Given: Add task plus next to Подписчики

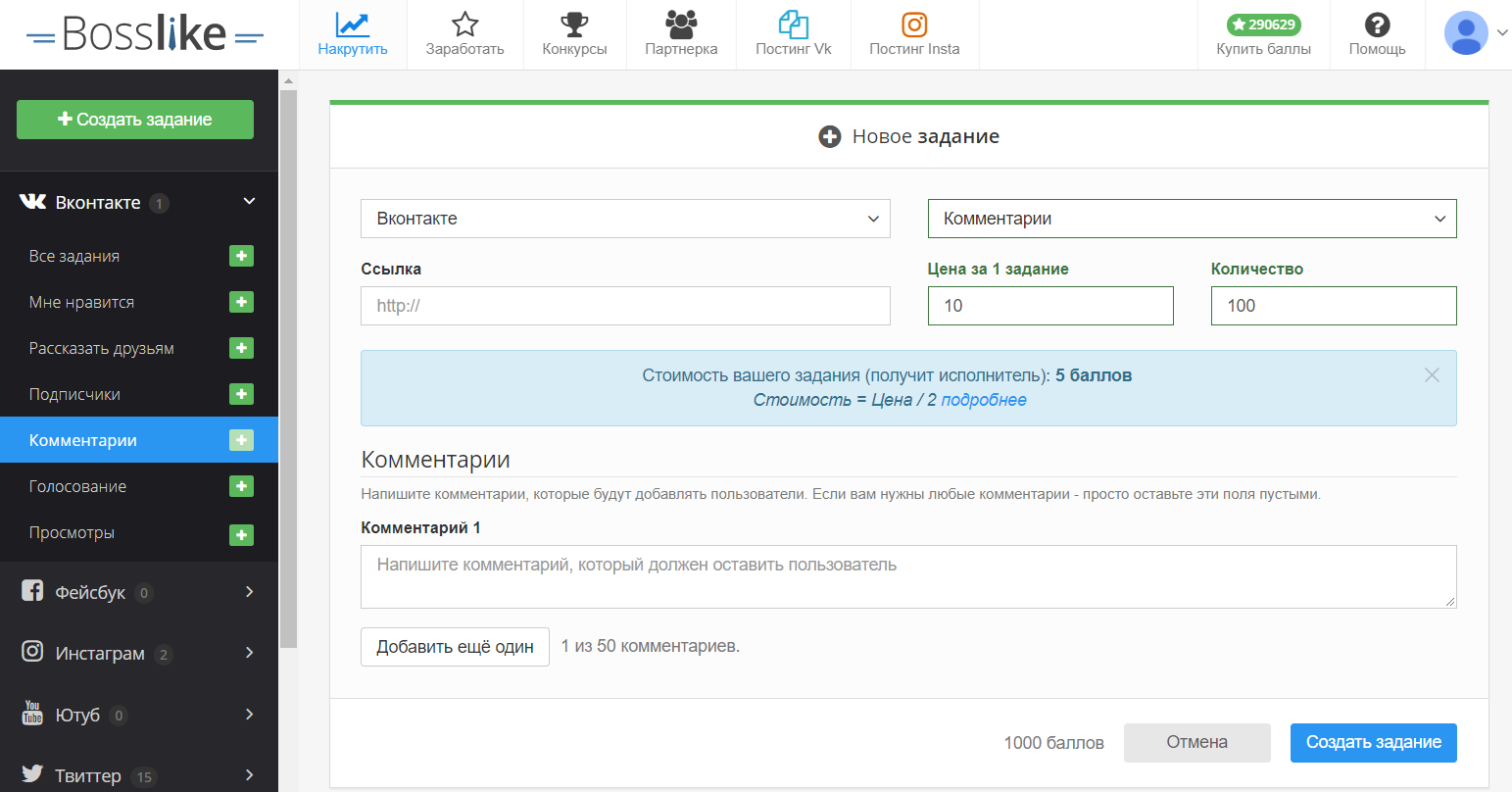Looking at the screenshot, I should pos(241,394).
